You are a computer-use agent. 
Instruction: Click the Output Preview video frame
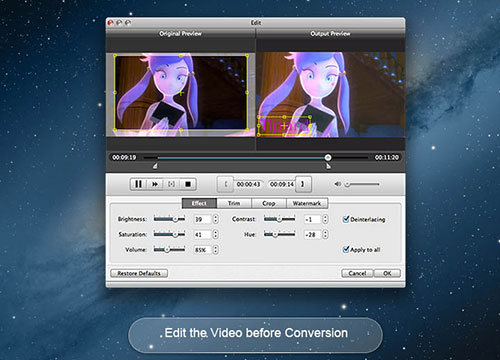click(x=331, y=94)
